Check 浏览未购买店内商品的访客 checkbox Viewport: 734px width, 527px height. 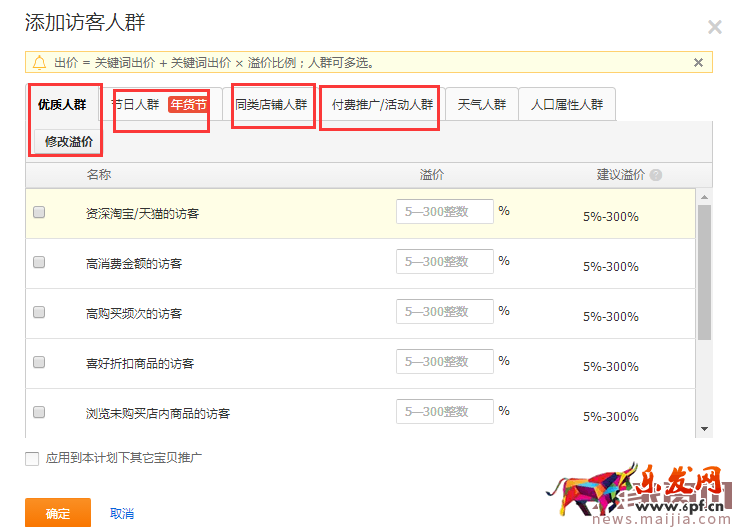pos(39,412)
